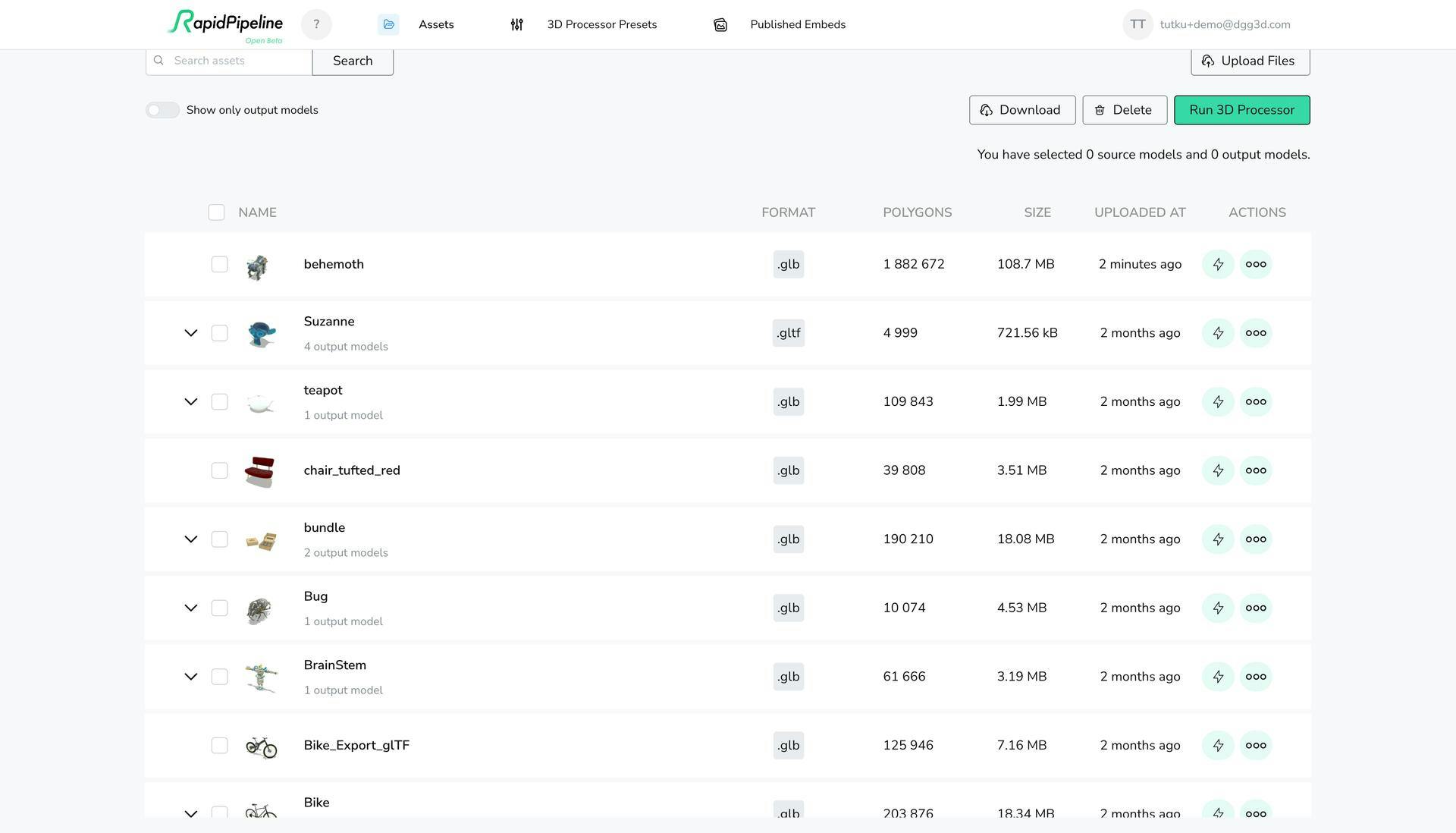Open the more options menu for chair_tufted_red
Screen dimensions: 1456x833
tap(1256, 470)
